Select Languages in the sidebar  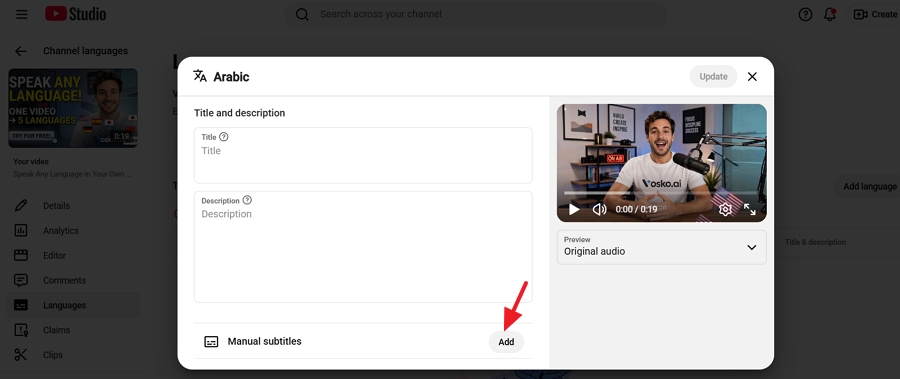click(73, 305)
